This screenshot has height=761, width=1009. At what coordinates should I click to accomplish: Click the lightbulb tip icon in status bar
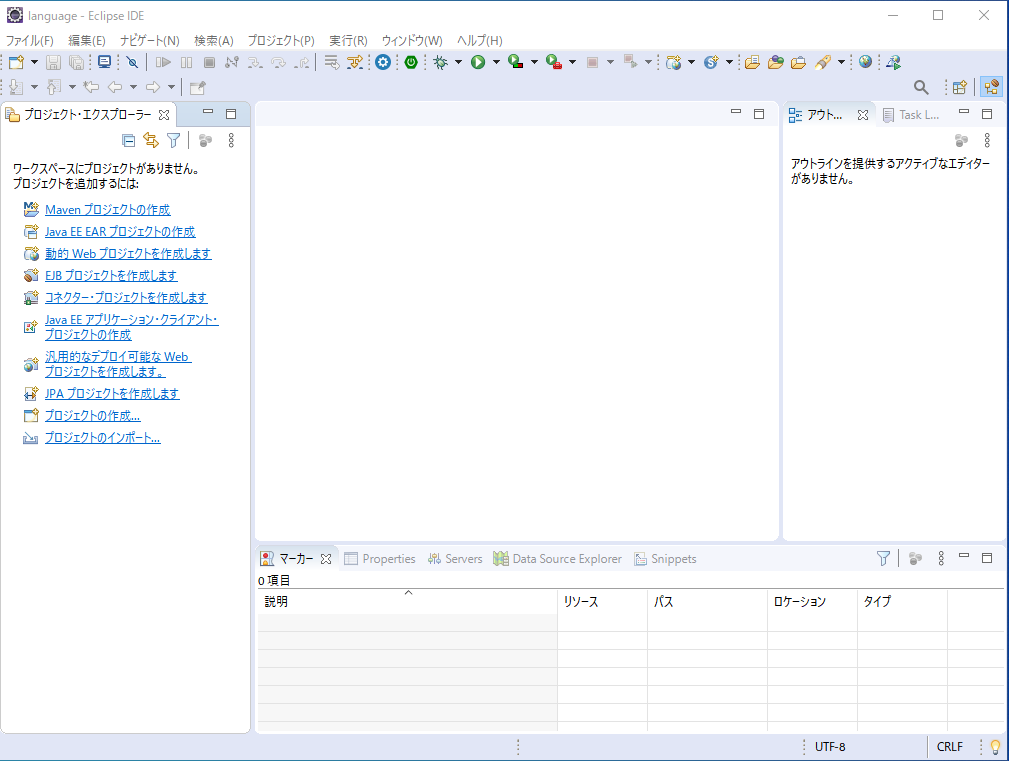click(x=995, y=747)
